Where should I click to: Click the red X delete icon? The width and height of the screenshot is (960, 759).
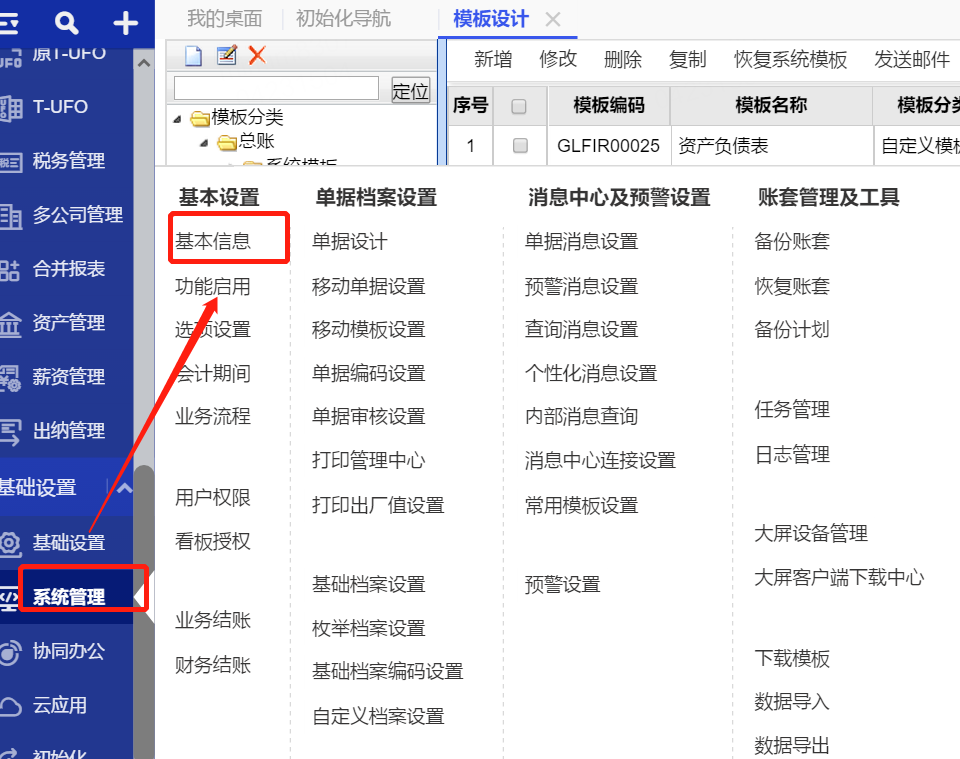click(257, 55)
